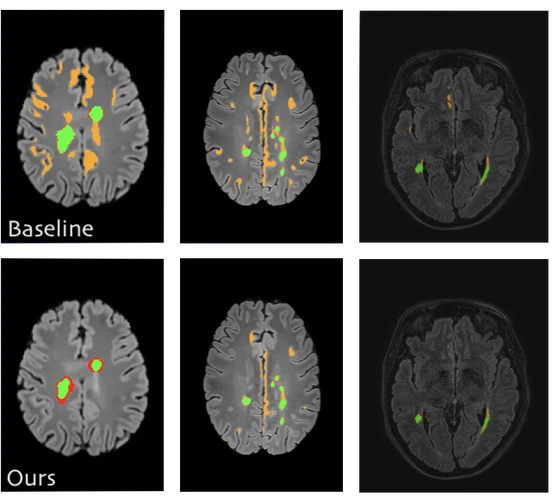Select the Baseline dark skull-outlined scan image
The image size is (555, 500).
(454, 127)
